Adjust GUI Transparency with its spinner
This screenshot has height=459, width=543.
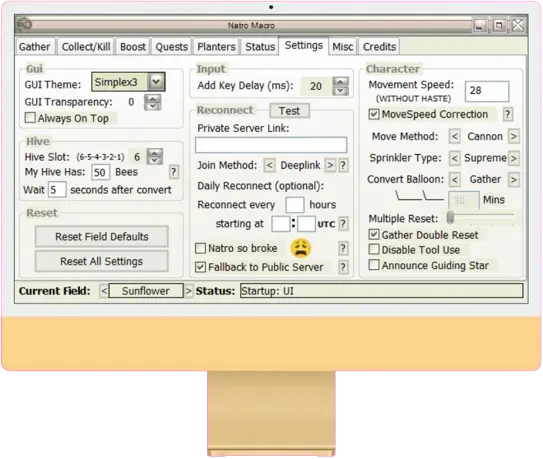(153, 102)
